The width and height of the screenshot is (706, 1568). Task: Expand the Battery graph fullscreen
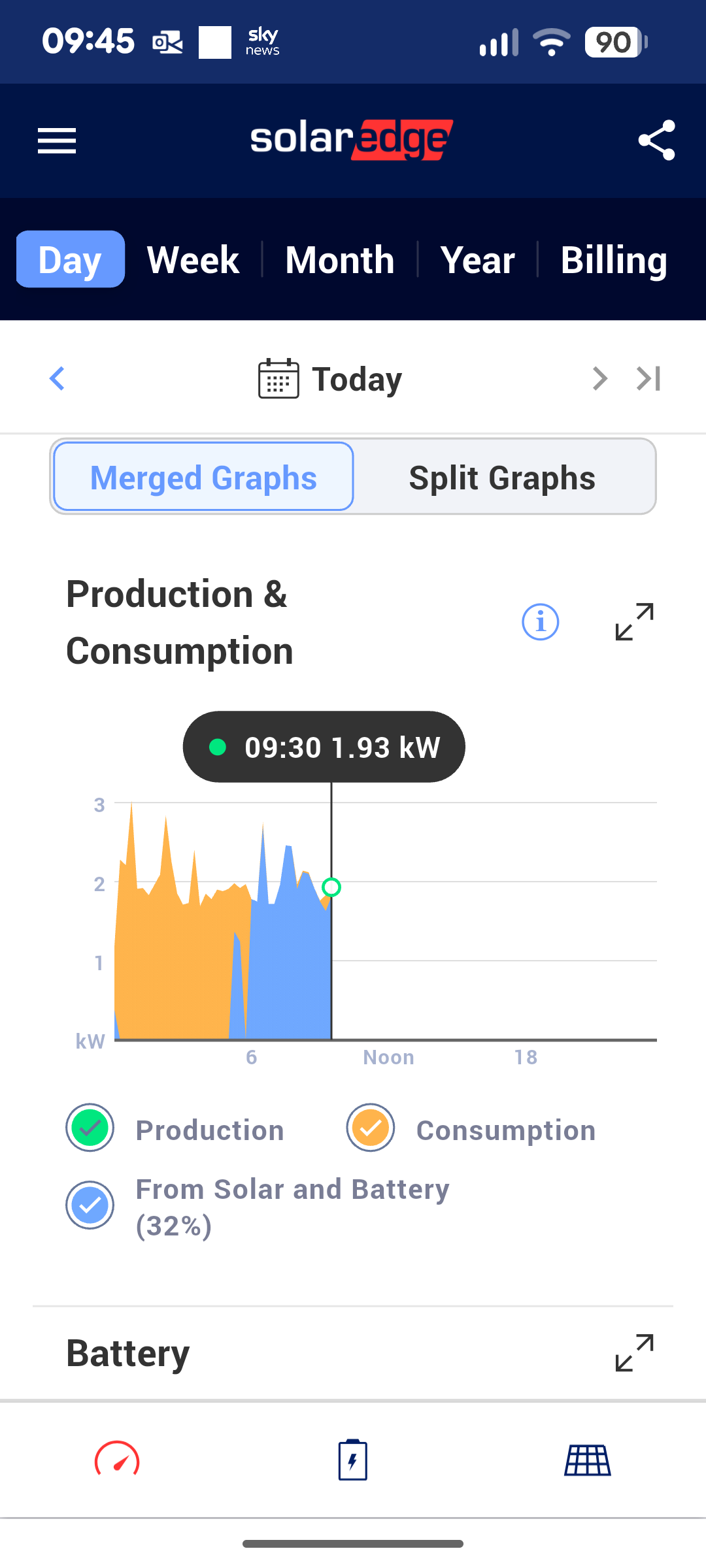634,1353
